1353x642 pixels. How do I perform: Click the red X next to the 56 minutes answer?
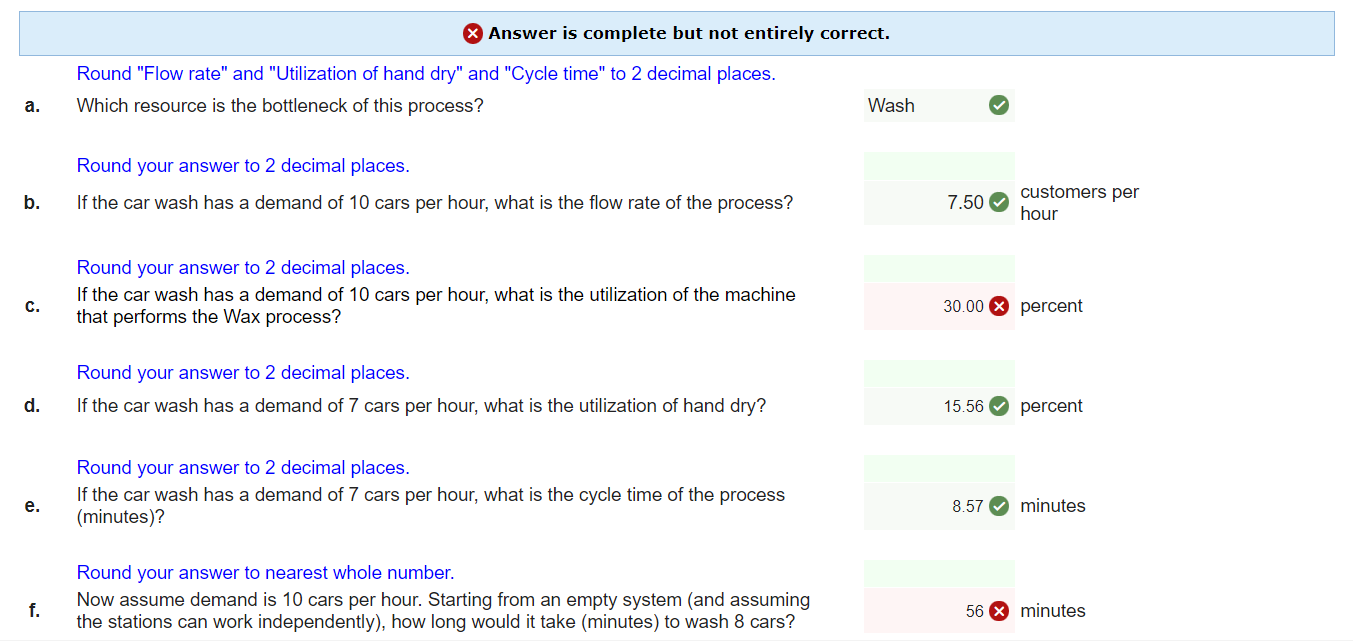pos(997,611)
